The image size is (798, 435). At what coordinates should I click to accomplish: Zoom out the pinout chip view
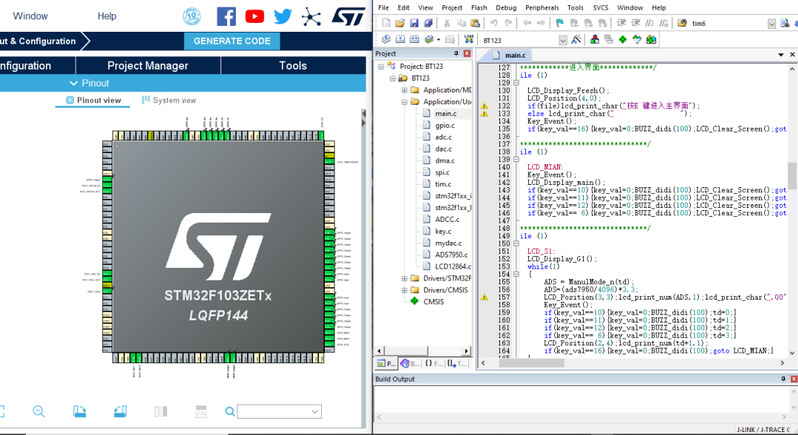(x=39, y=411)
